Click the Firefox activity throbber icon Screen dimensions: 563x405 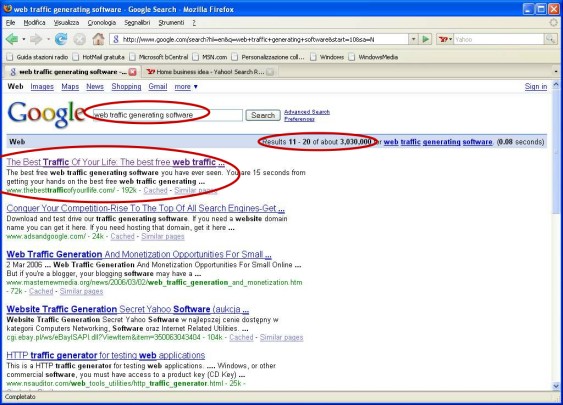pyautogui.click(x=553, y=23)
